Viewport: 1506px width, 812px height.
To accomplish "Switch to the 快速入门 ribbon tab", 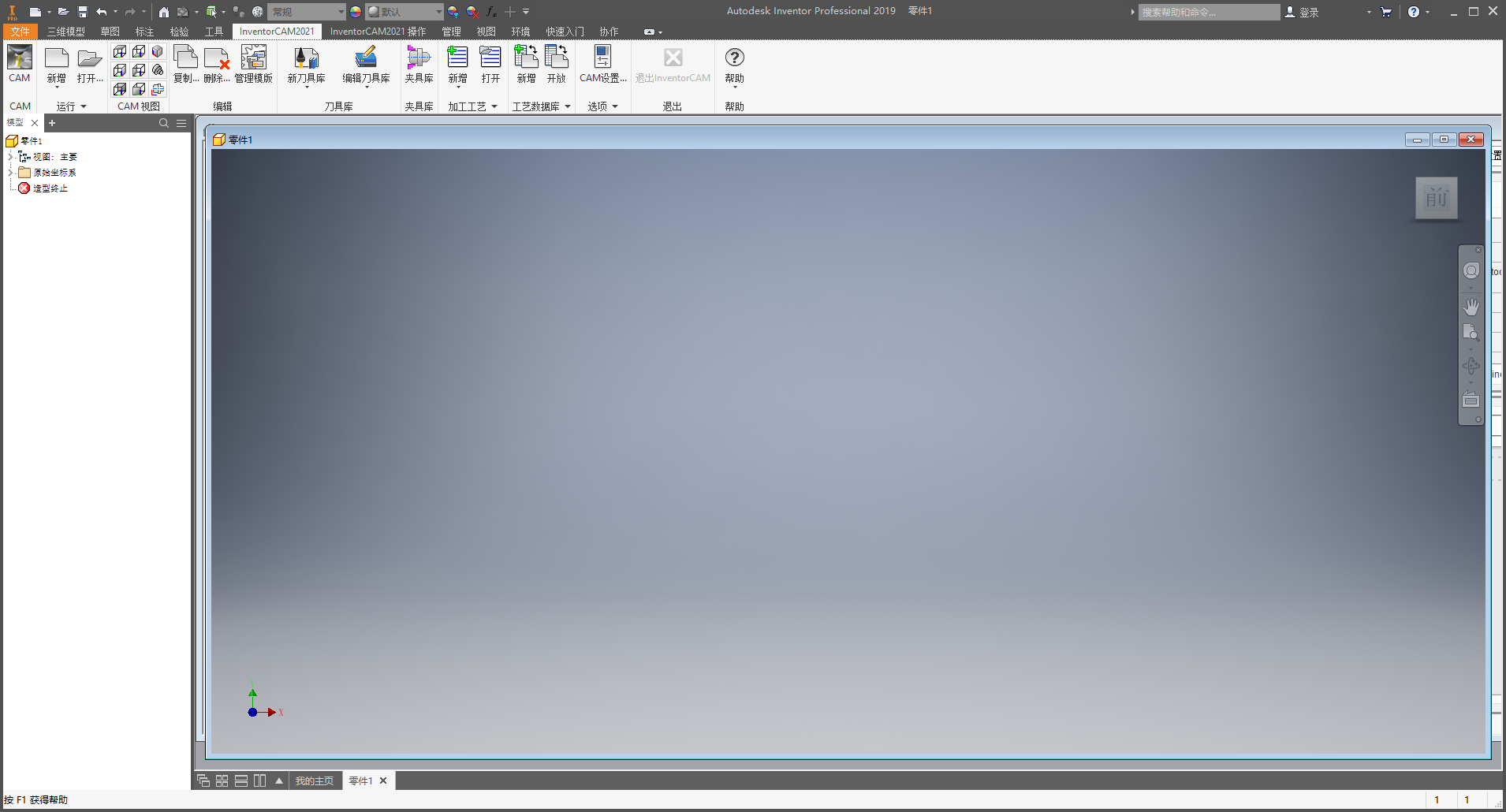I will point(565,32).
